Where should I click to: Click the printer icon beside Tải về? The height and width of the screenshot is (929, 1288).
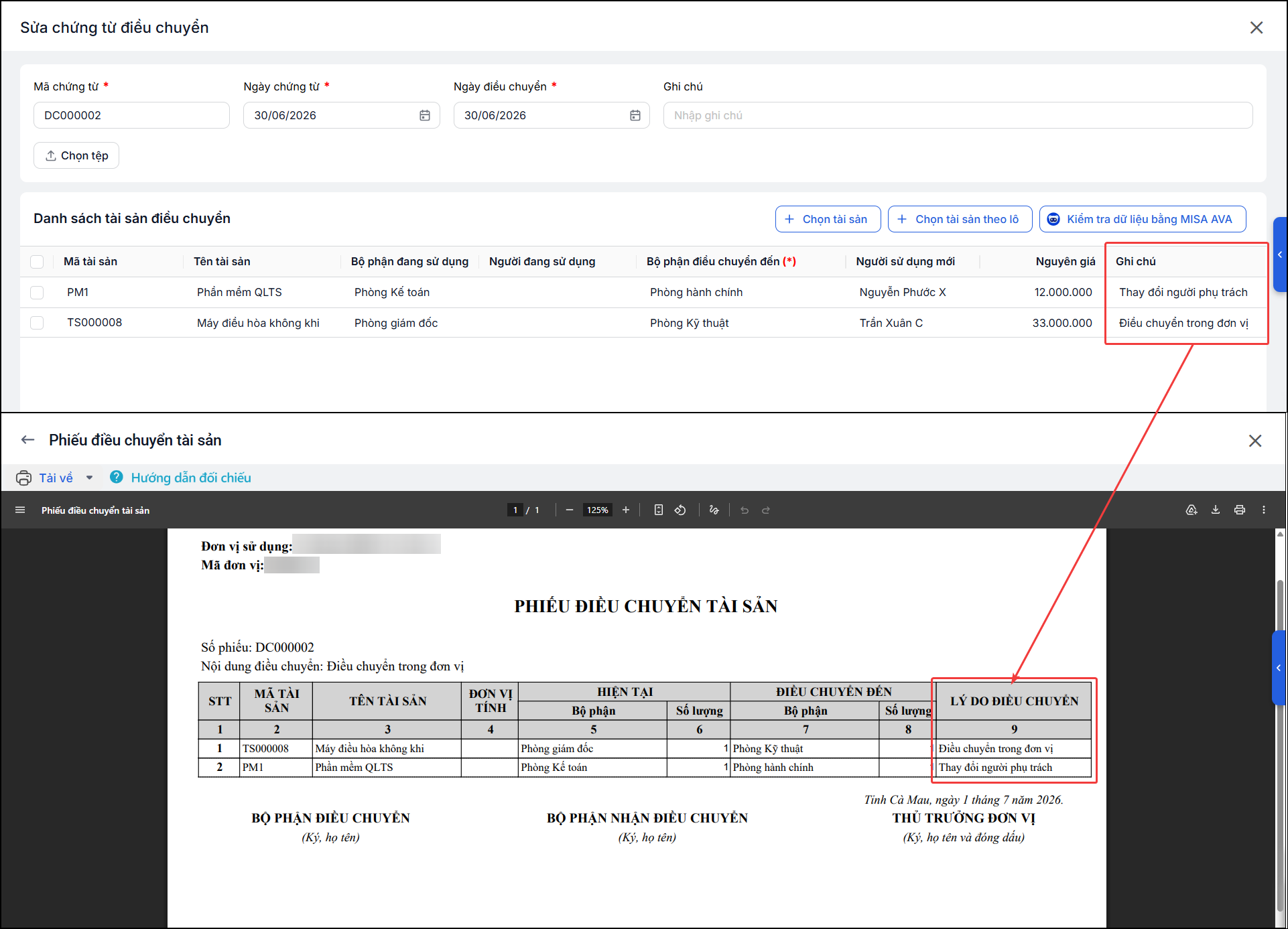[23, 478]
